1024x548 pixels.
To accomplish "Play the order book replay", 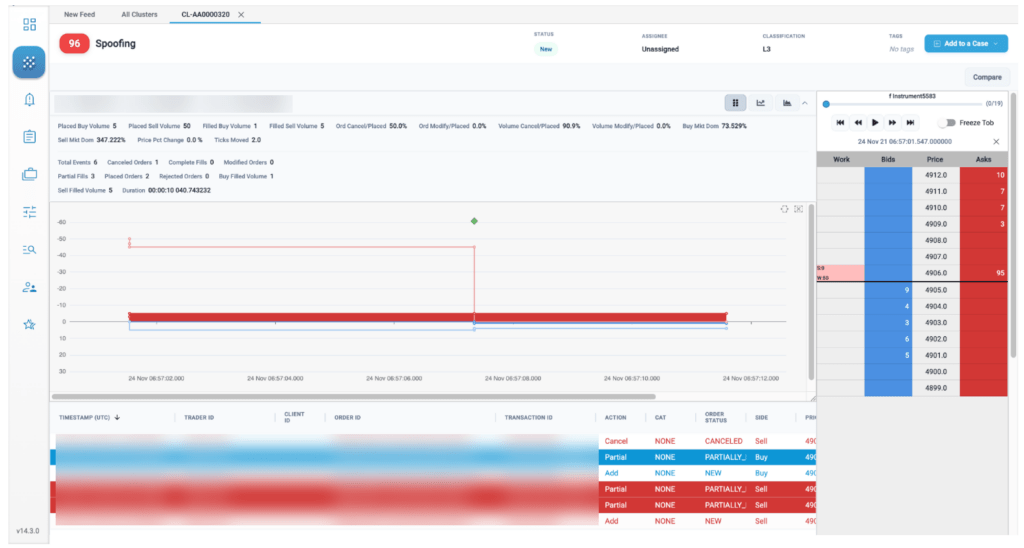I will 875,123.
